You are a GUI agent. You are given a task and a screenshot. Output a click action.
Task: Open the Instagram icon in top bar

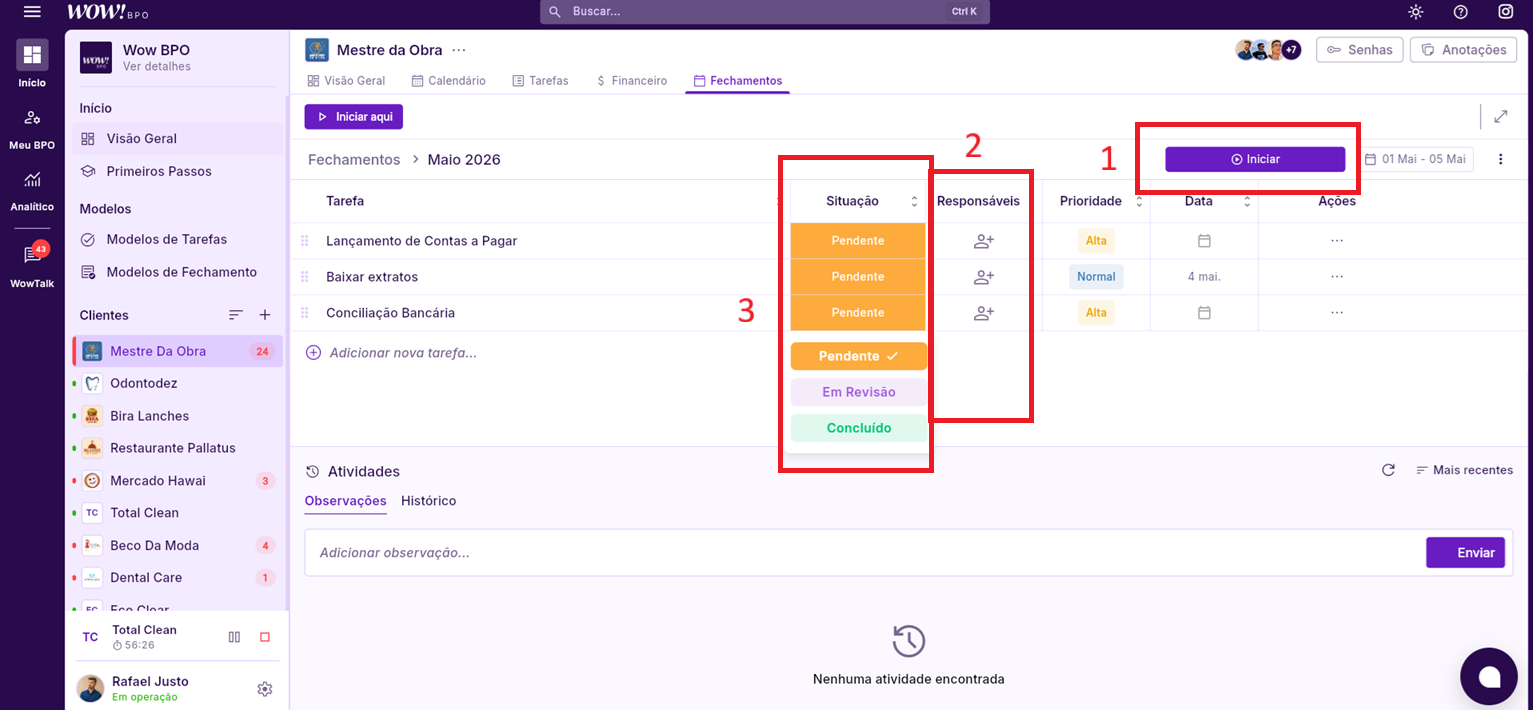(1505, 12)
